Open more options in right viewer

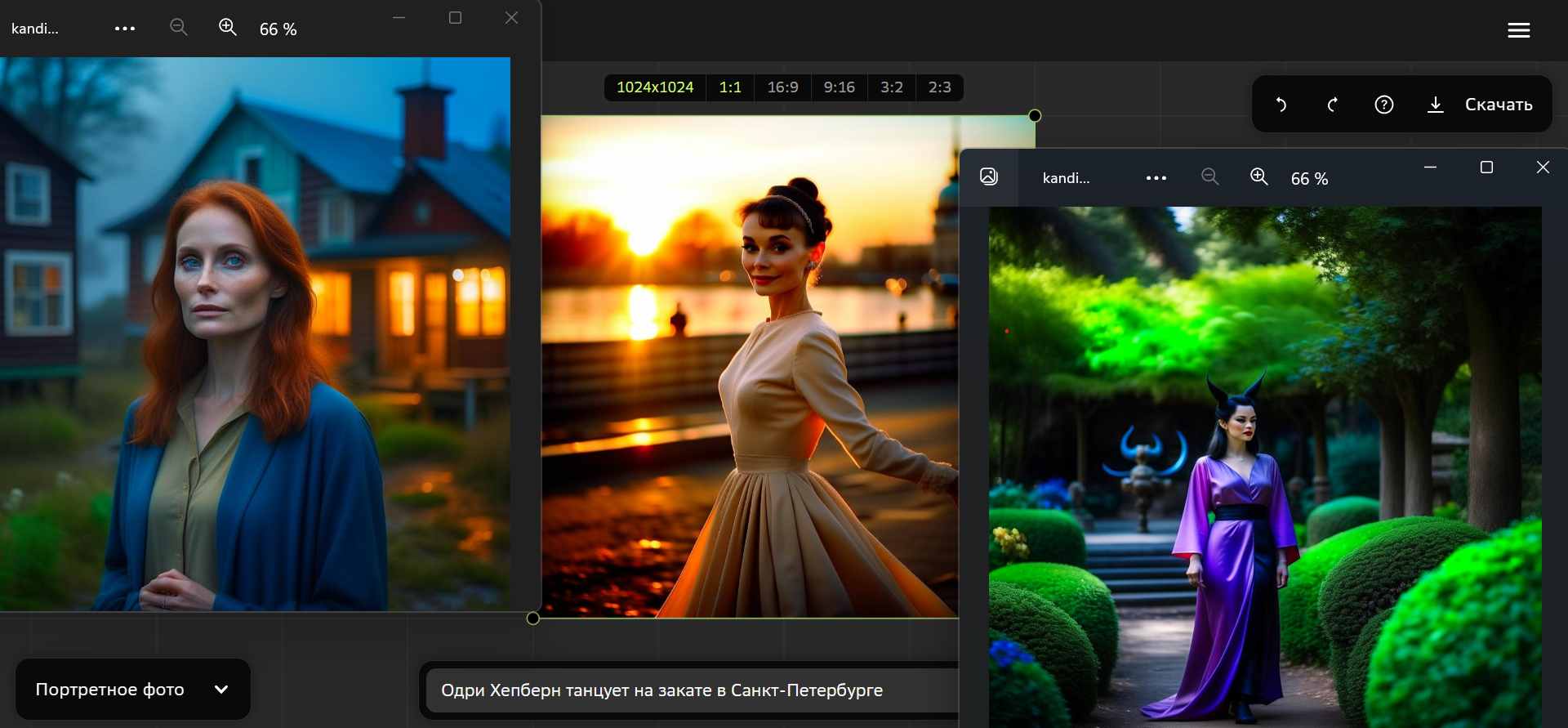[1156, 178]
